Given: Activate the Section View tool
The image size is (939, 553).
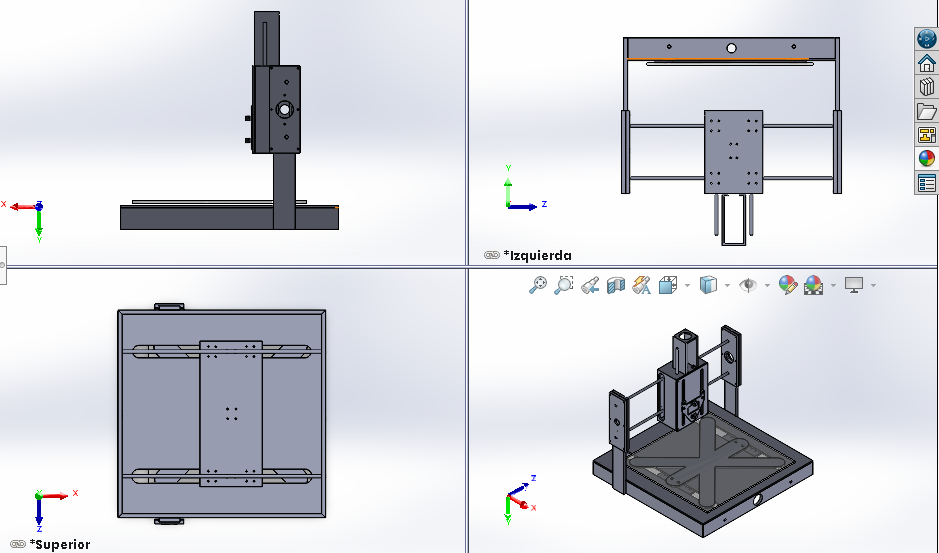Looking at the screenshot, I should 616,285.
